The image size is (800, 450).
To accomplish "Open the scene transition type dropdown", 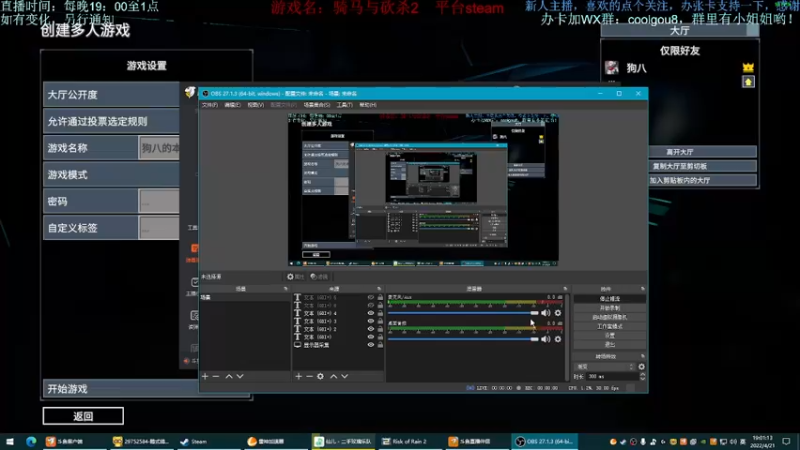I will [x=605, y=366].
